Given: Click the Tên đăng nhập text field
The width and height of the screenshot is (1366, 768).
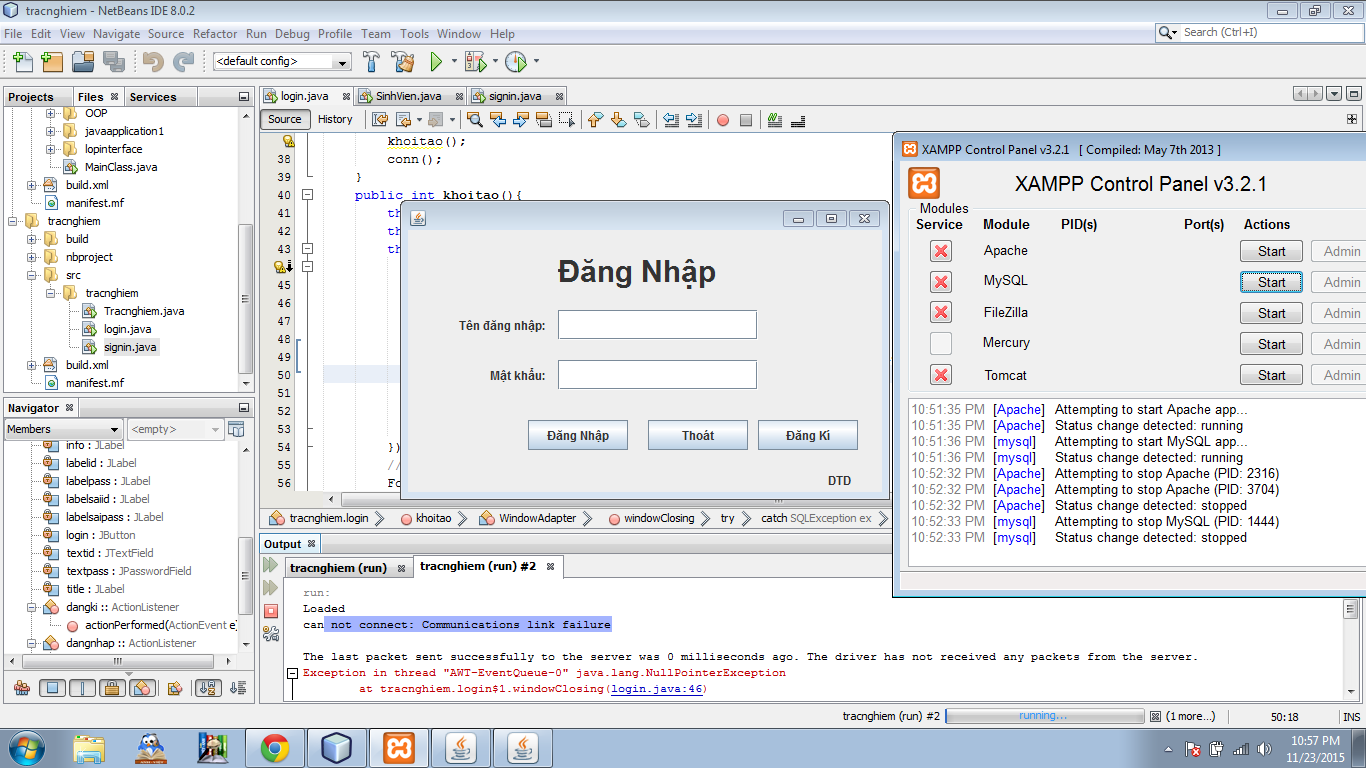Looking at the screenshot, I should point(657,325).
